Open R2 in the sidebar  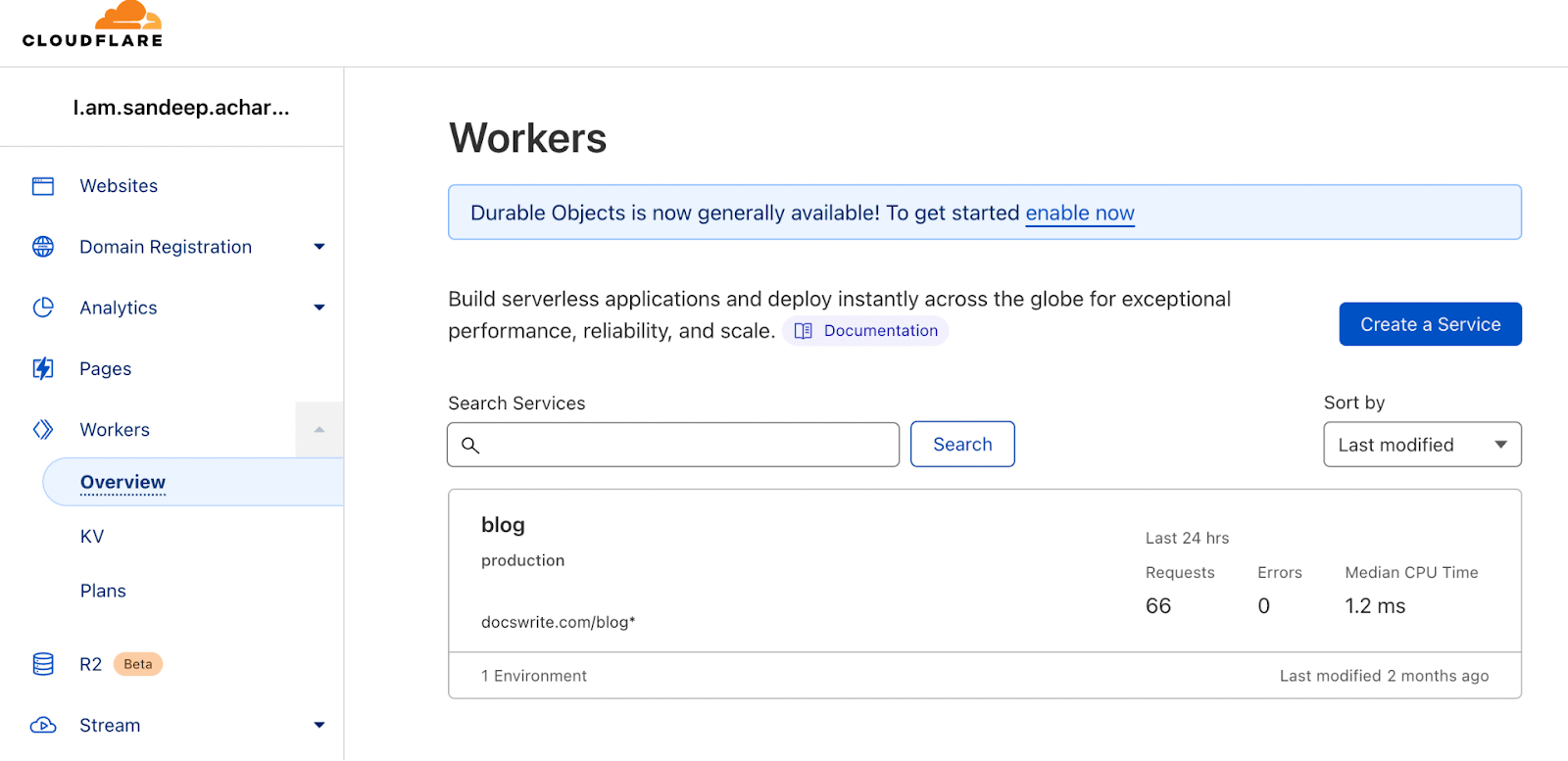coord(90,664)
